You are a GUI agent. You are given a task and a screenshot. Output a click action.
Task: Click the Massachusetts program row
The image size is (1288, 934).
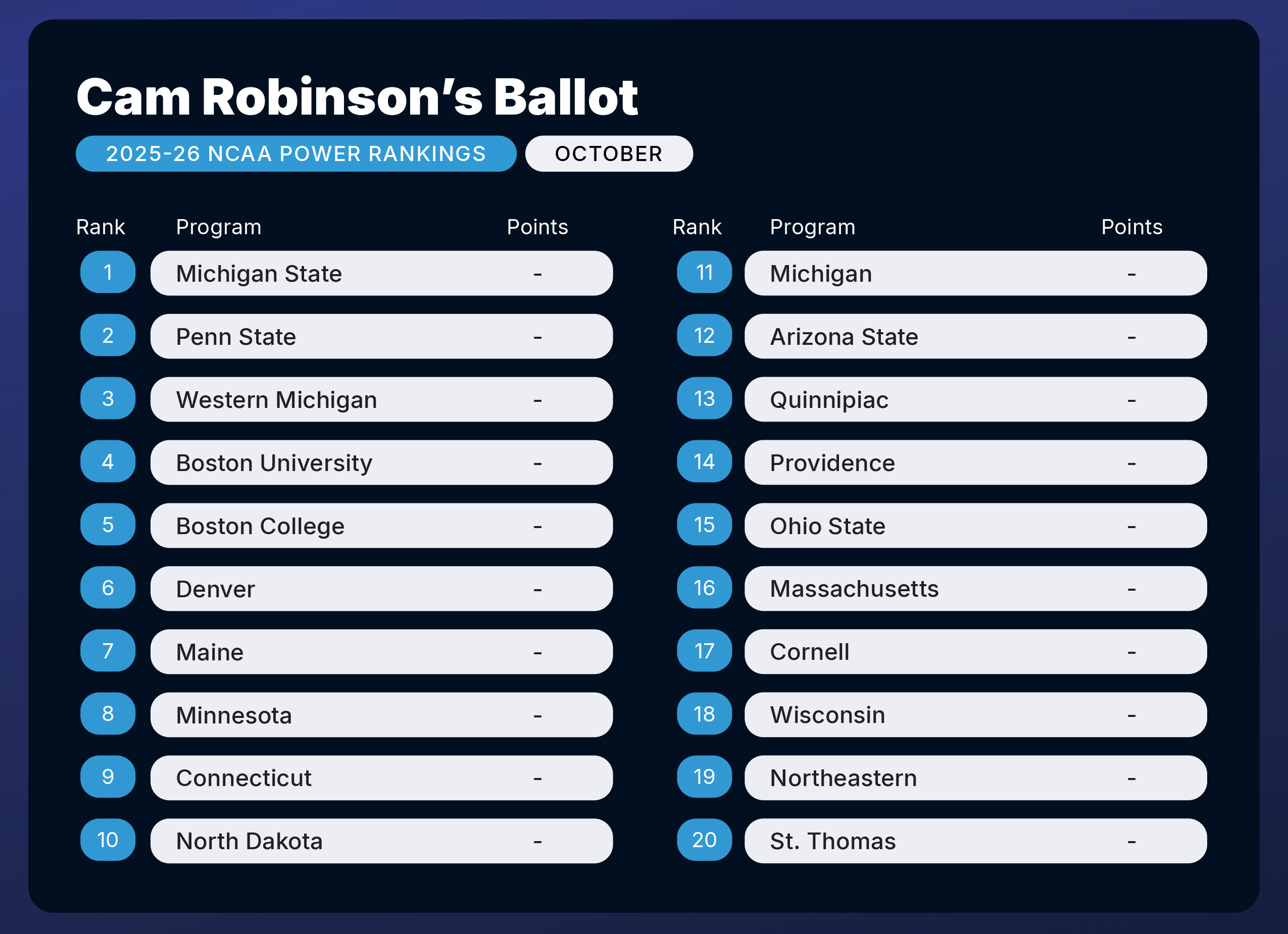975,589
